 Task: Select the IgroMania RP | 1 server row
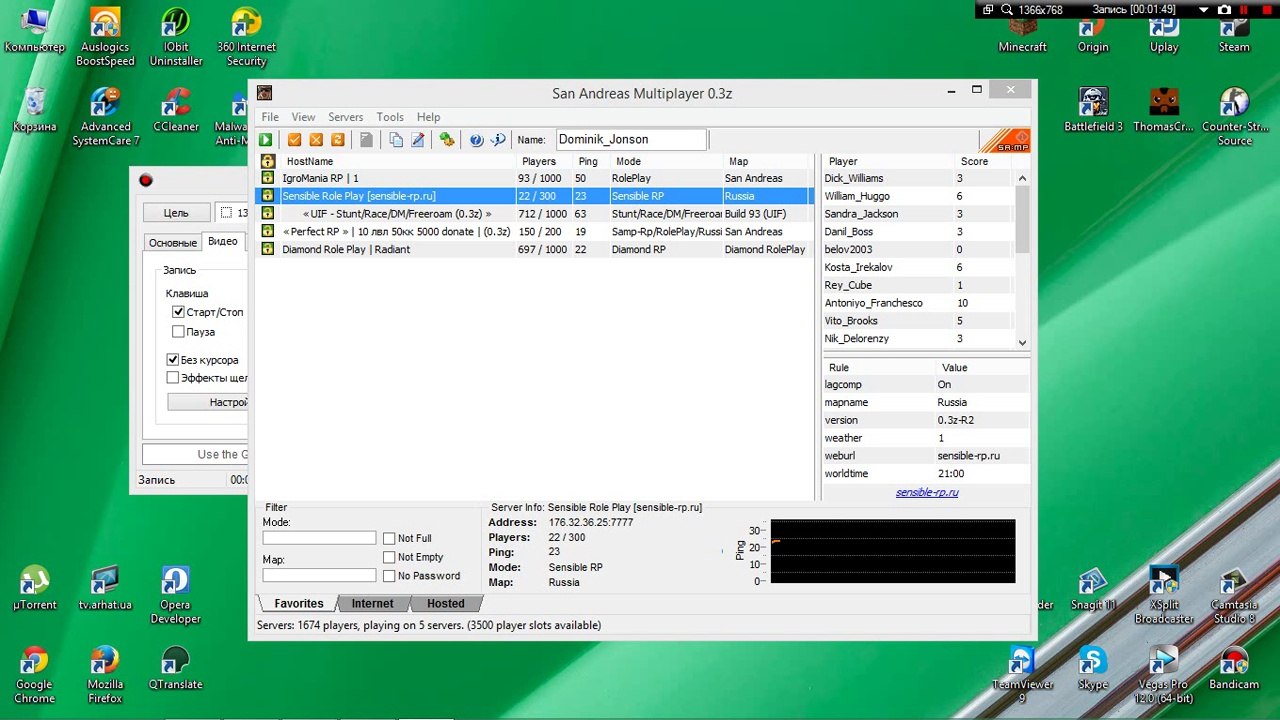pos(536,178)
